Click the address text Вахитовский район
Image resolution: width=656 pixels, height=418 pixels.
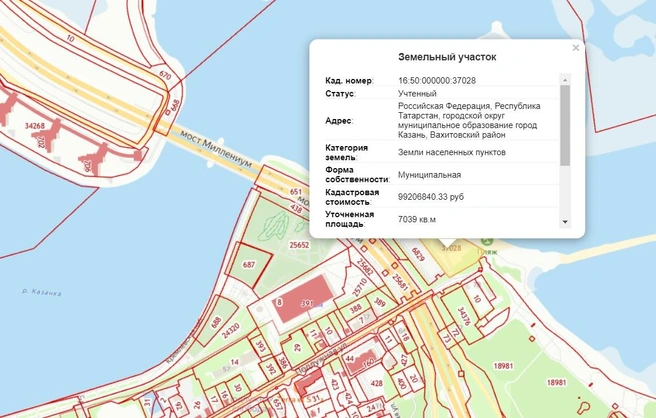(x=468, y=135)
